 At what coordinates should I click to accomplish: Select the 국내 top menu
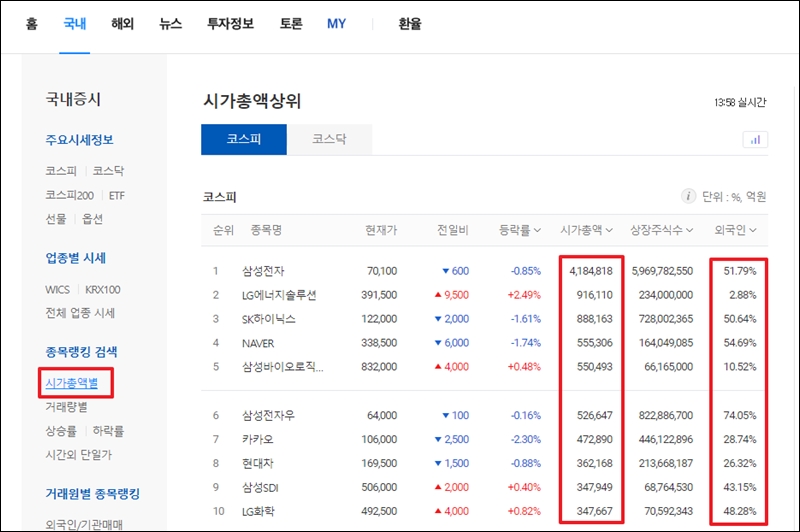74,23
